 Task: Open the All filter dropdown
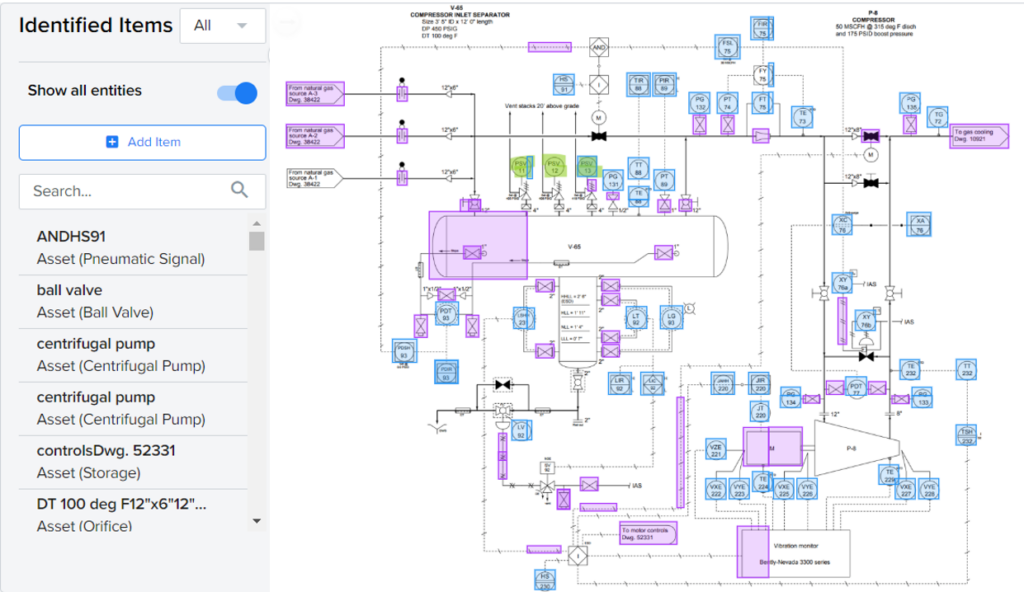(222, 25)
